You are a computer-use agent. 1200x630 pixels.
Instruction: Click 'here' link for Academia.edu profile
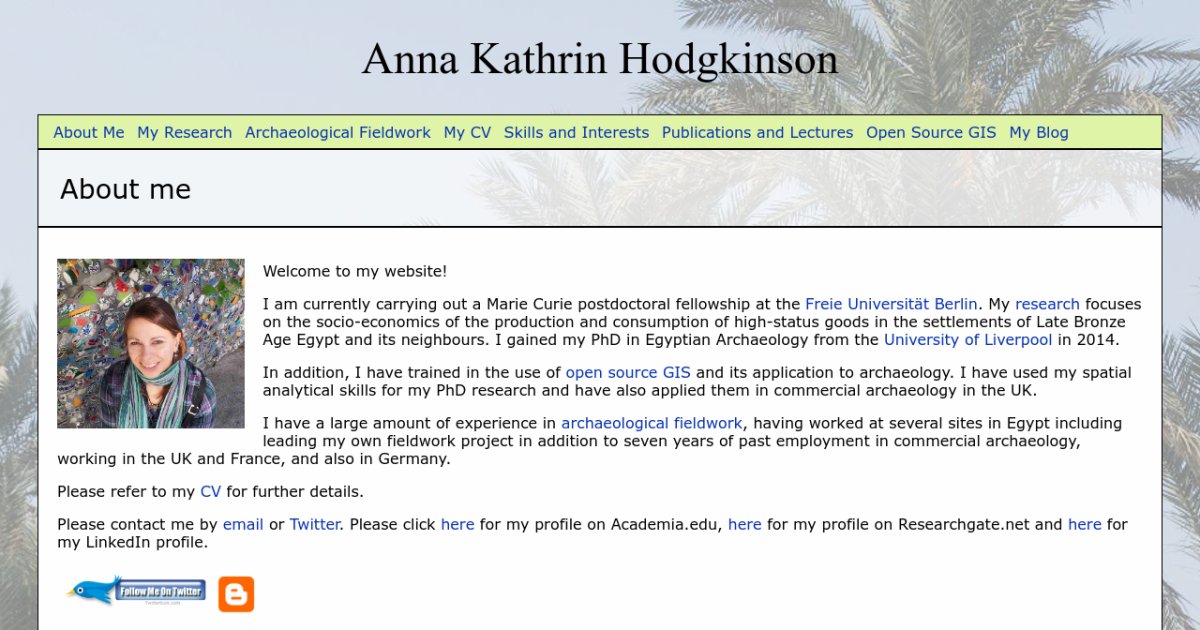pos(457,524)
